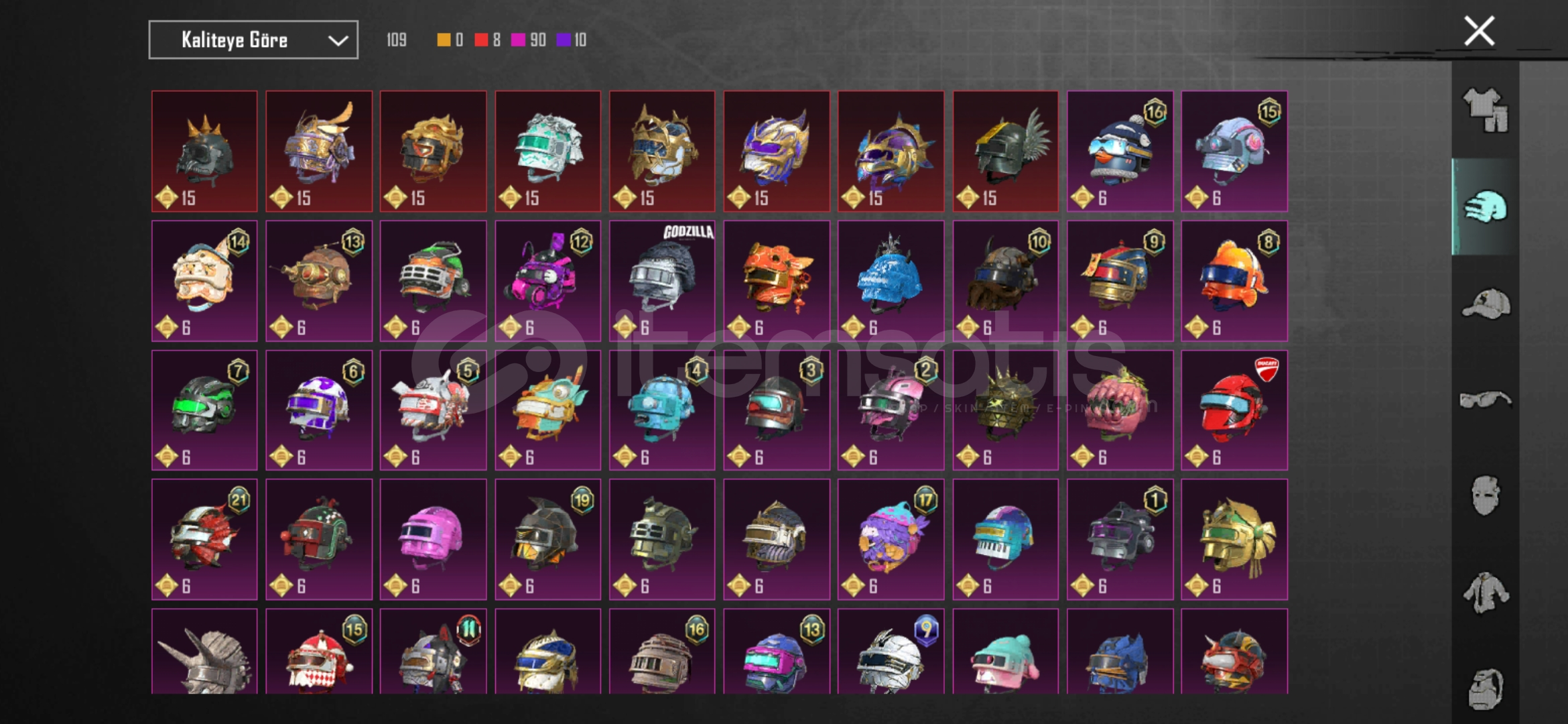The height and width of the screenshot is (724, 1568).
Task: Open the face mask category
Action: pyautogui.click(x=1485, y=495)
